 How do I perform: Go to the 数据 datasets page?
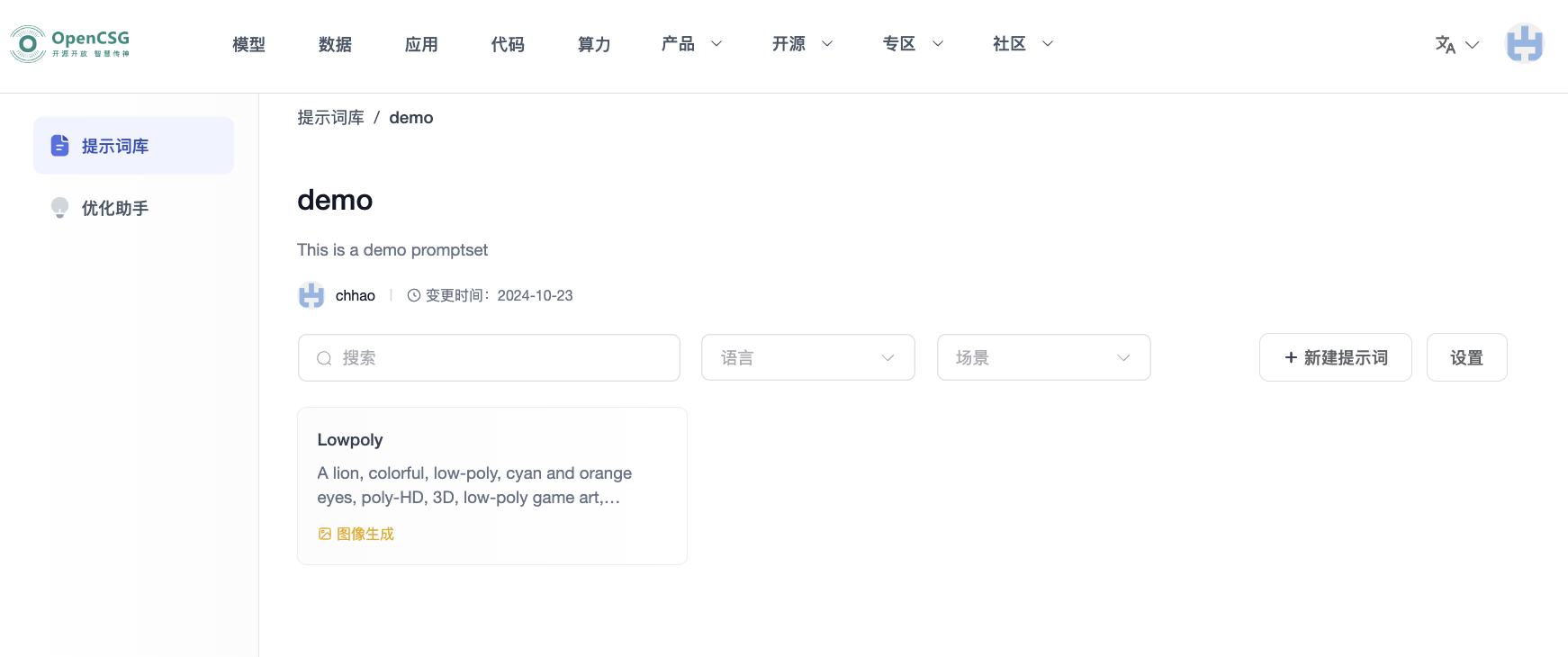pyautogui.click(x=335, y=44)
